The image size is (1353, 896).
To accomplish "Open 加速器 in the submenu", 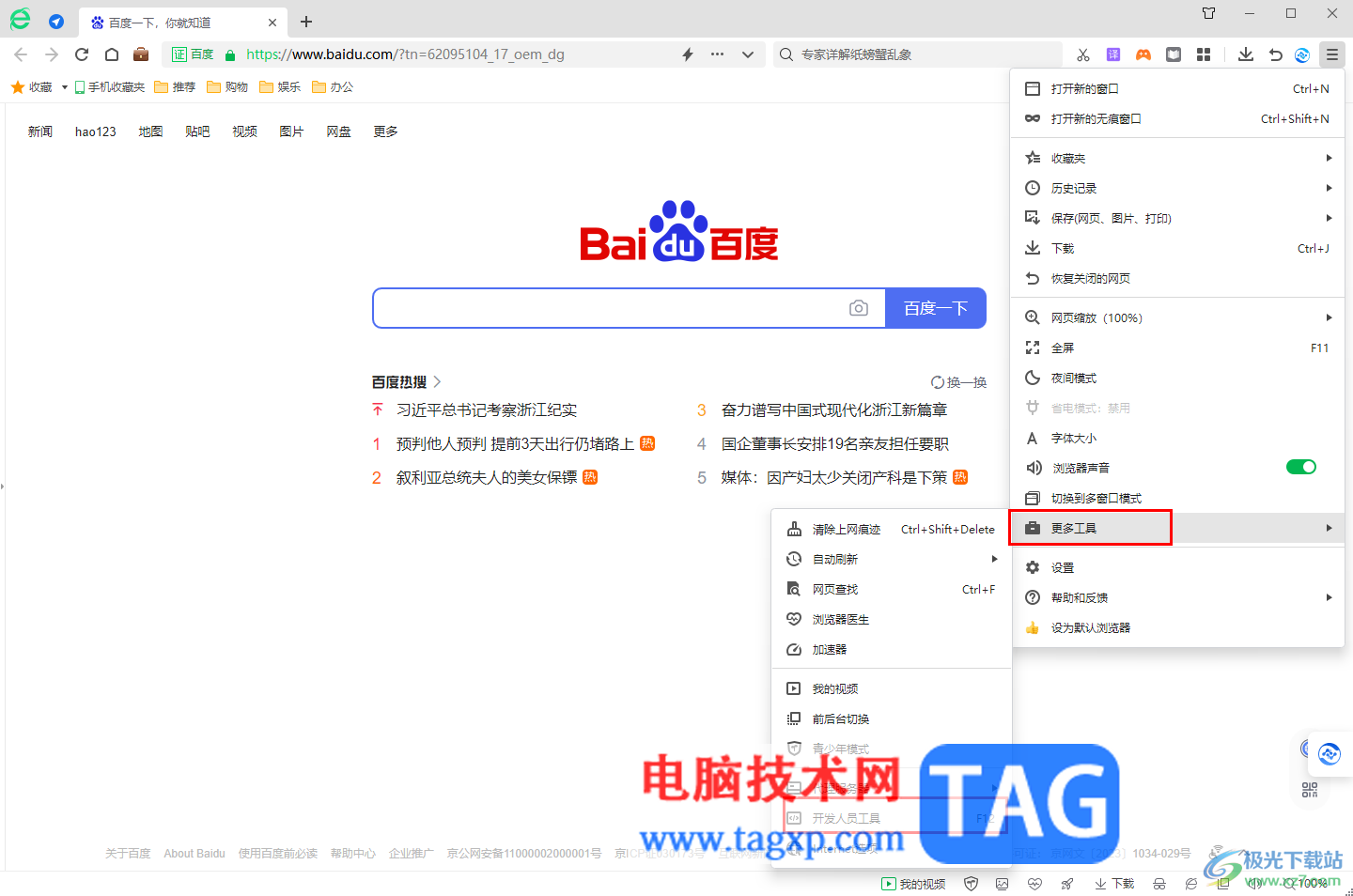I will click(891, 649).
